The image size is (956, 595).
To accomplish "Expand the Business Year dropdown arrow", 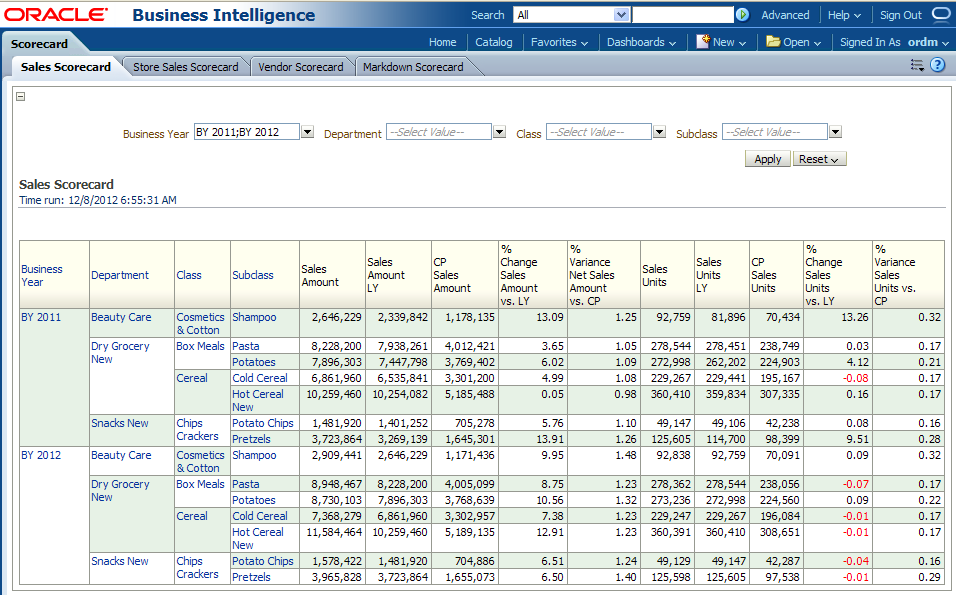I will [307, 132].
